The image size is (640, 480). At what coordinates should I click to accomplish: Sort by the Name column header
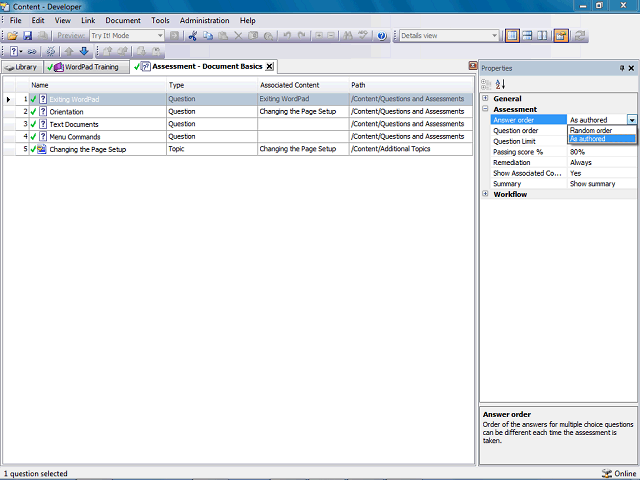tap(98, 85)
